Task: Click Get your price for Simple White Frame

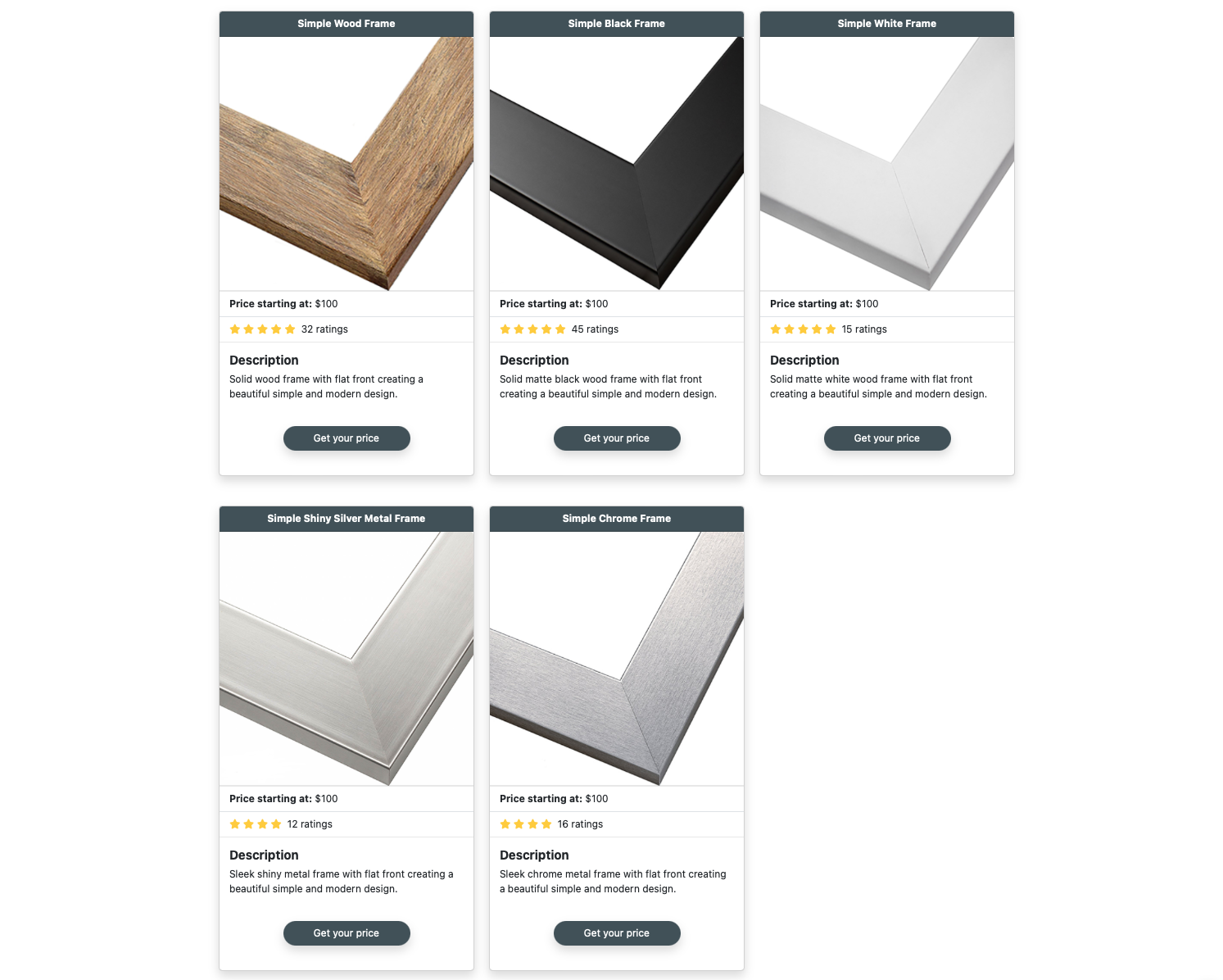Action: click(887, 438)
